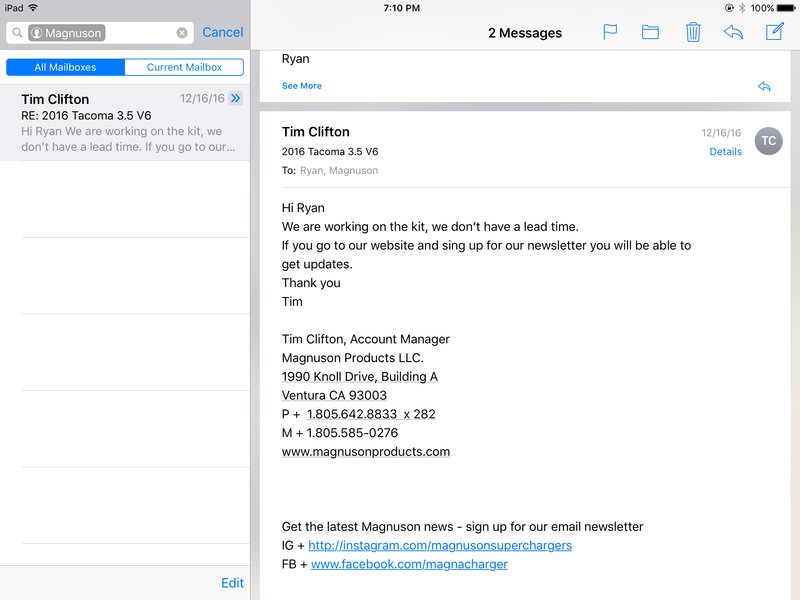This screenshot has height=600, width=800.
Task: Tap the battery indicator in status bar
Action: pos(786,8)
